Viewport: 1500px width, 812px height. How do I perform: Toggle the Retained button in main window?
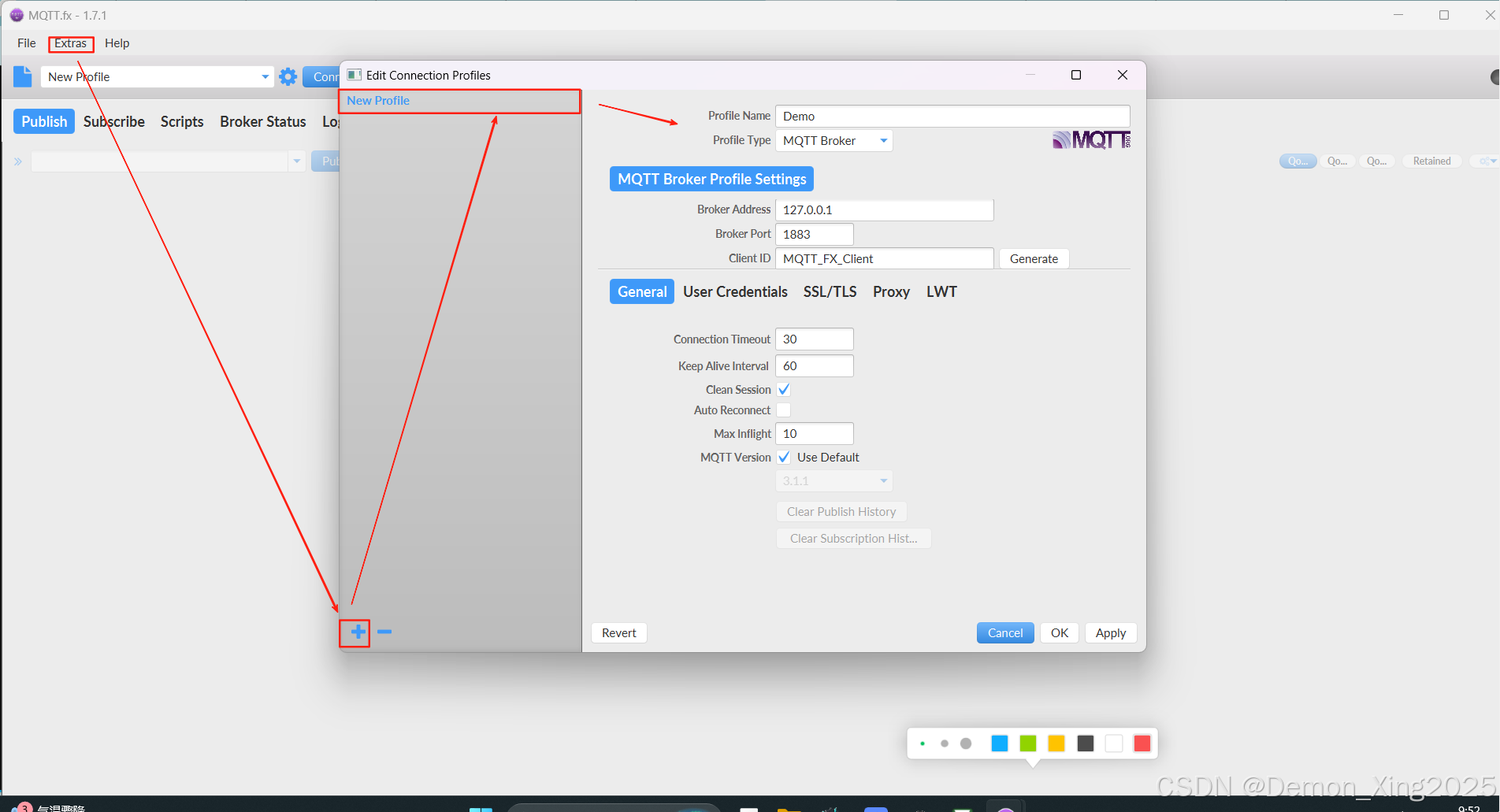(x=1431, y=161)
